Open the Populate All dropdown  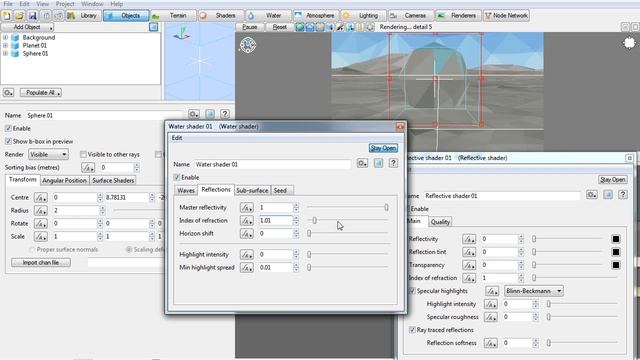41,93
